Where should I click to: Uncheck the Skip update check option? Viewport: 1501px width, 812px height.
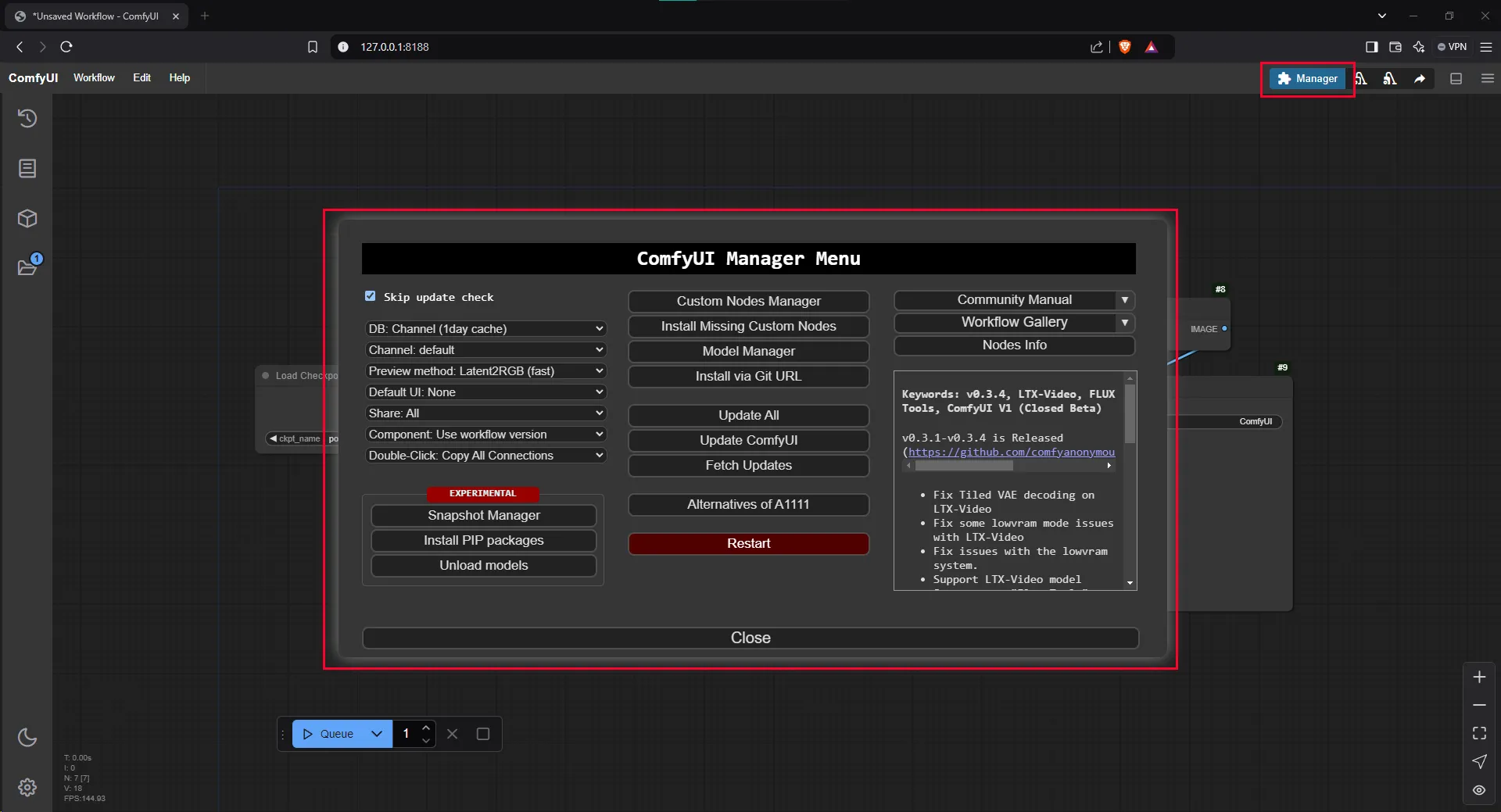[371, 297]
